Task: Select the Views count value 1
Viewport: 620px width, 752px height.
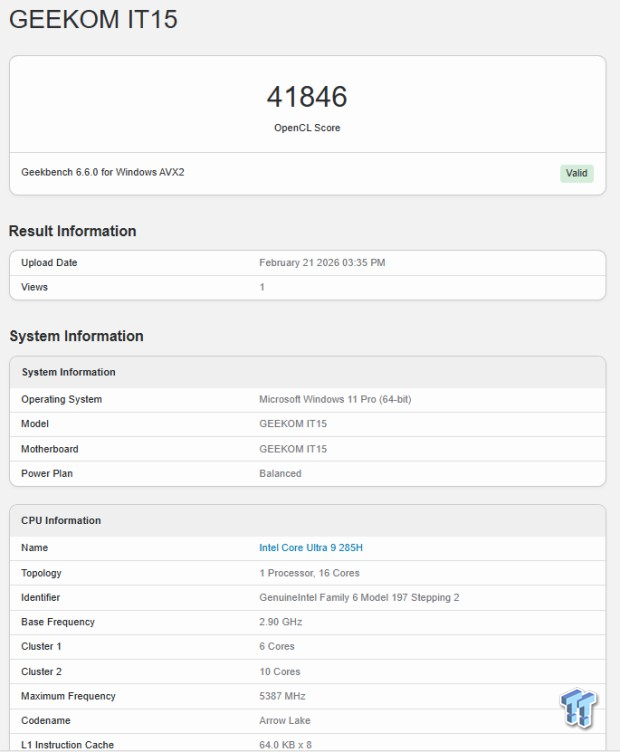Action: 262,287
